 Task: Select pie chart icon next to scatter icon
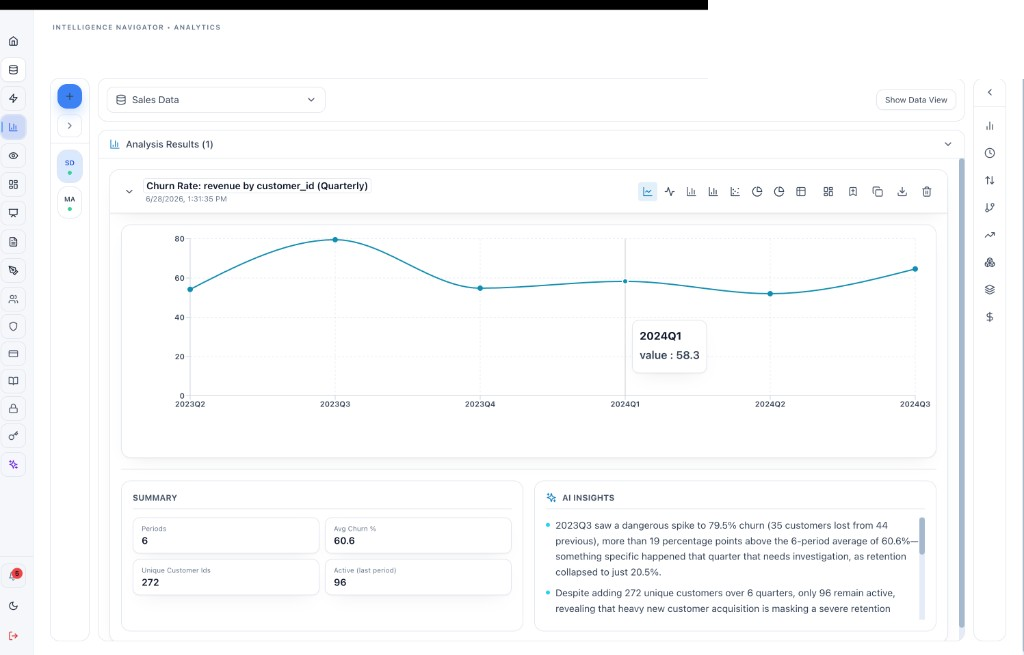[757, 192]
